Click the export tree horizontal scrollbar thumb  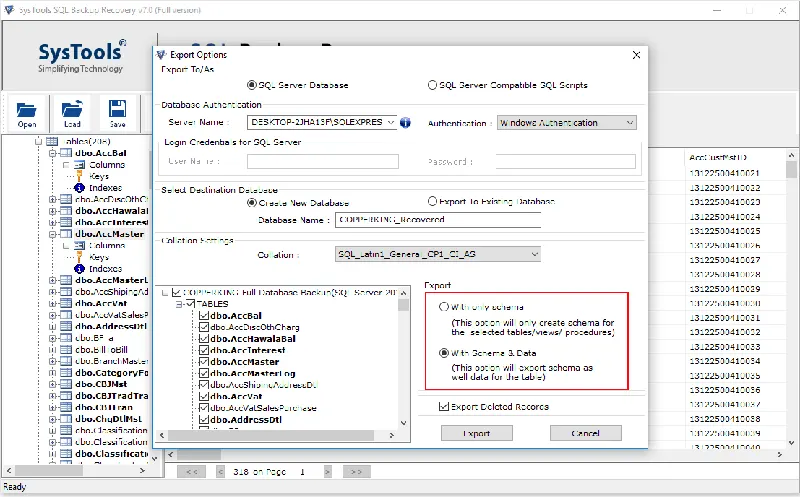pos(271,435)
